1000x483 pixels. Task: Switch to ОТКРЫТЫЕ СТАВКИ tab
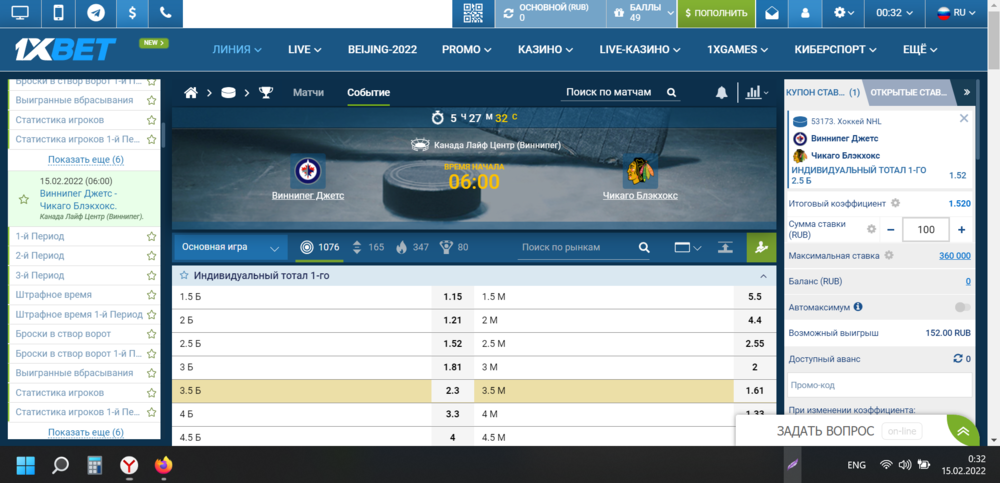point(908,93)
